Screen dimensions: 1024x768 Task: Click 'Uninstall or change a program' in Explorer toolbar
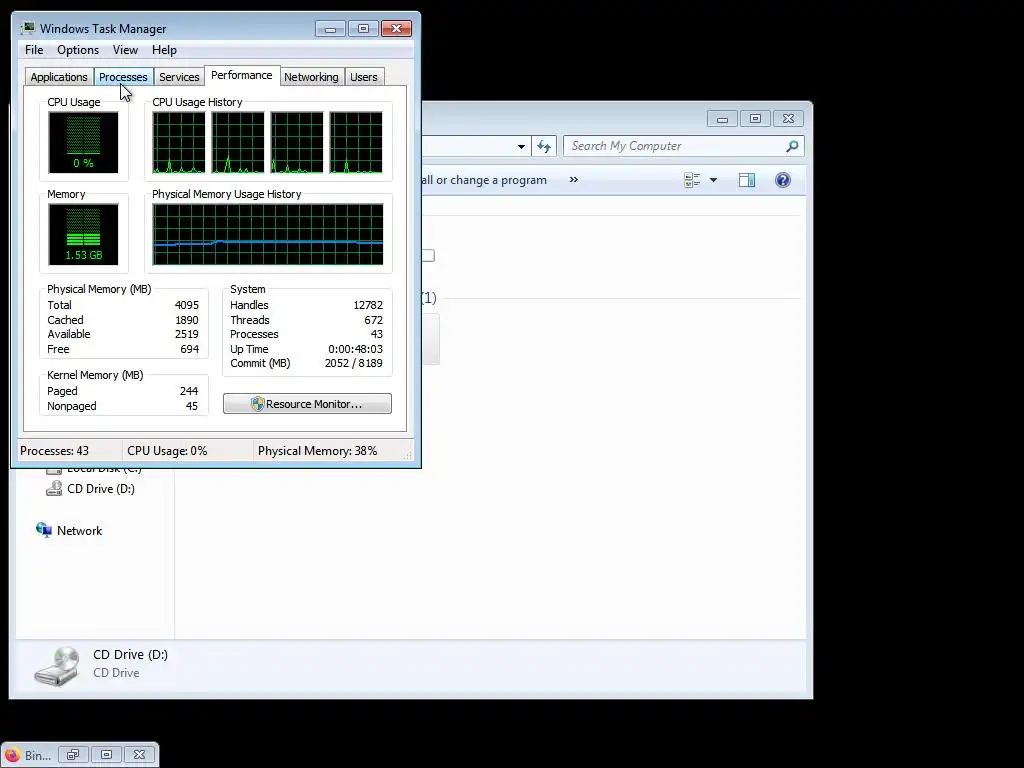point(484,180)
